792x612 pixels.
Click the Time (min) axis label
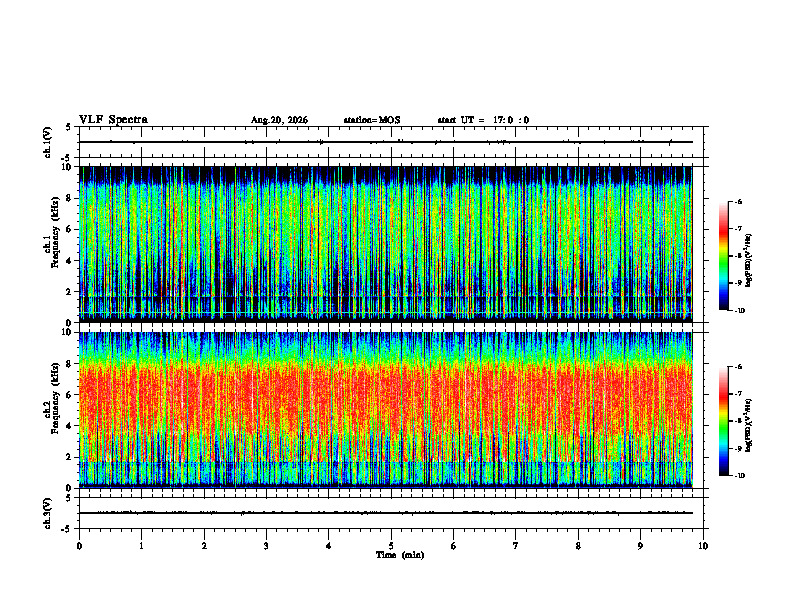(400, 555)
